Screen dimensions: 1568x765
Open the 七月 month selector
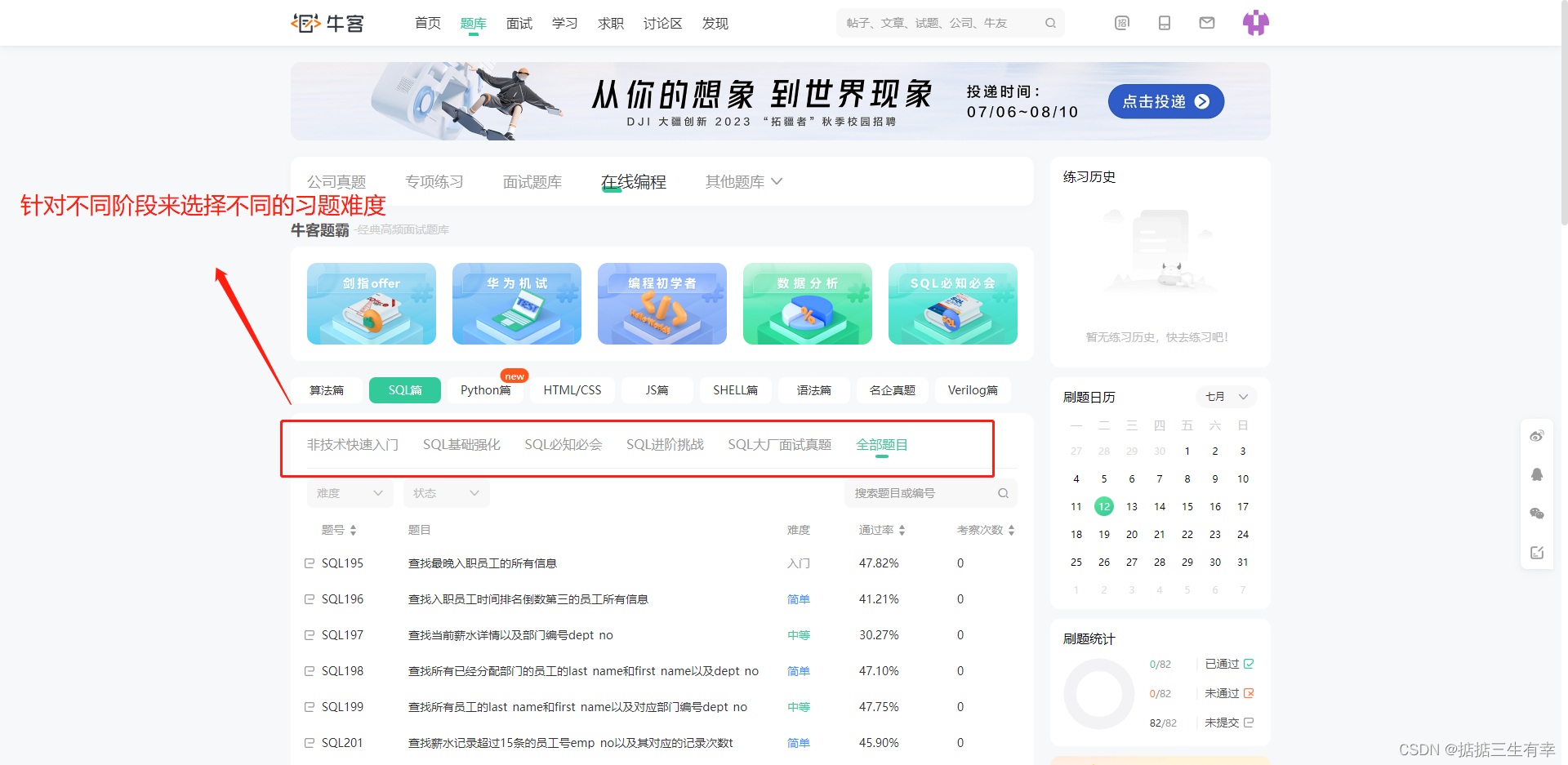click(1227, 397)
